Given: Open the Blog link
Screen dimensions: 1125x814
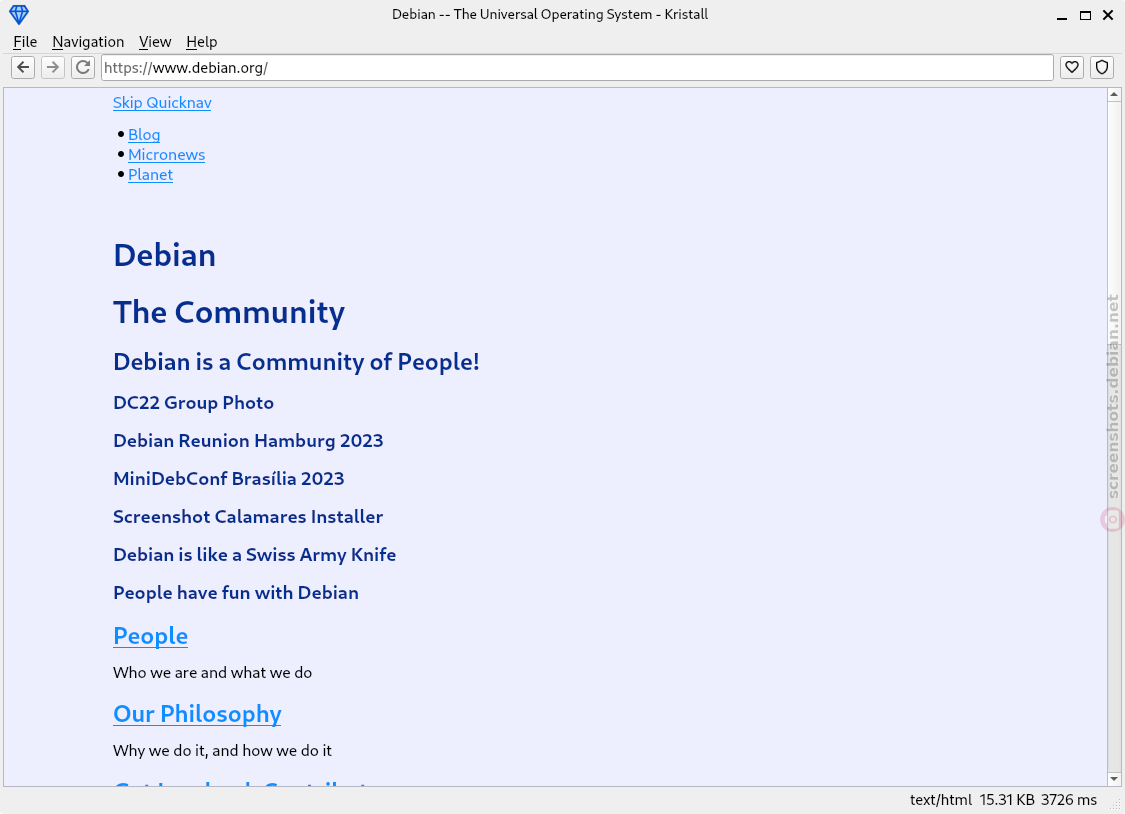Looking at the screenshot, I should pos(144,135).
